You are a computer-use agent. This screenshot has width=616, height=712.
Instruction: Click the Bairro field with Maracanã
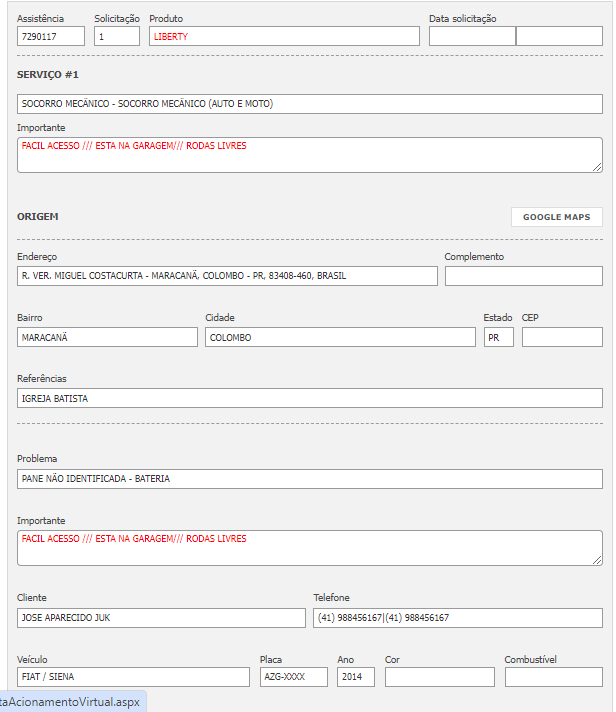point(107,337)
